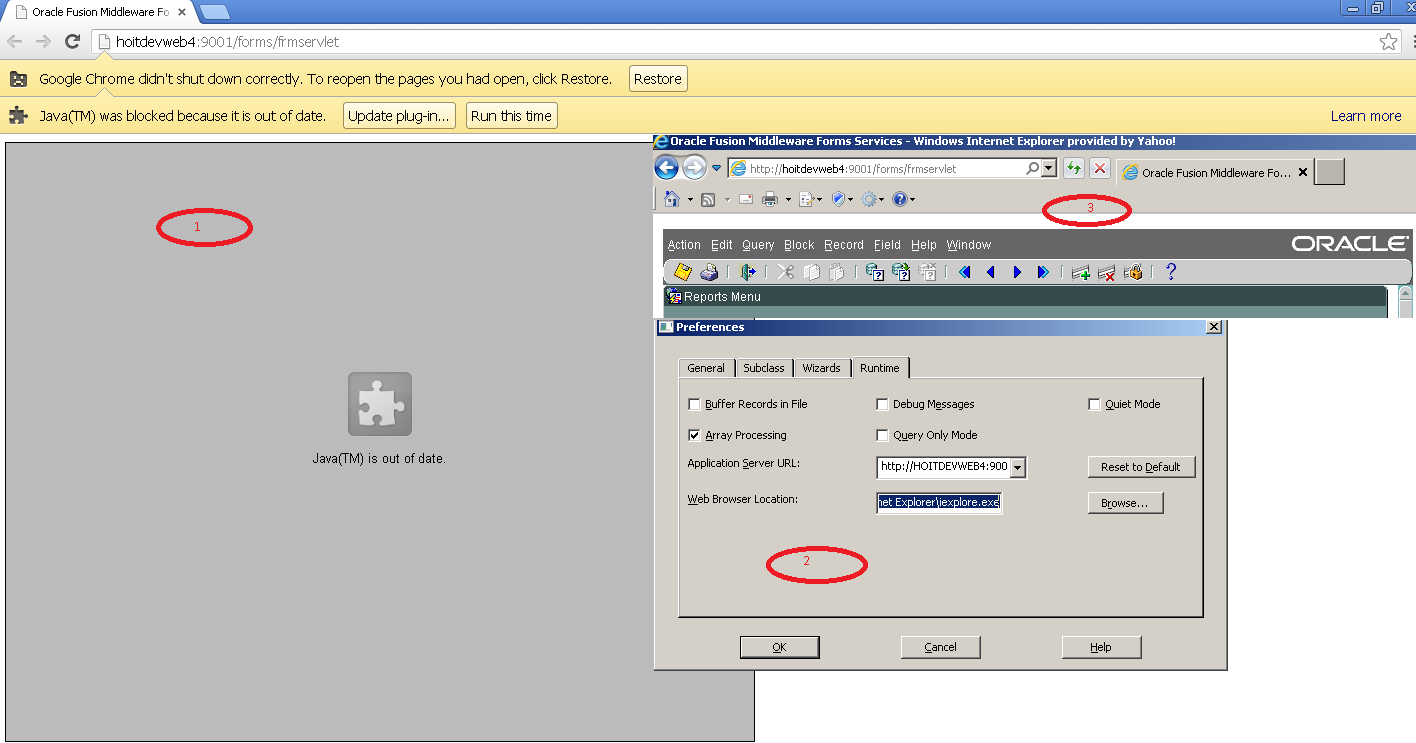The width and height of the screenshot is (1416, 743).
Task: Open the Record menu in Oracle Forms
Action: pyautogui.click(x=844, y=245)
